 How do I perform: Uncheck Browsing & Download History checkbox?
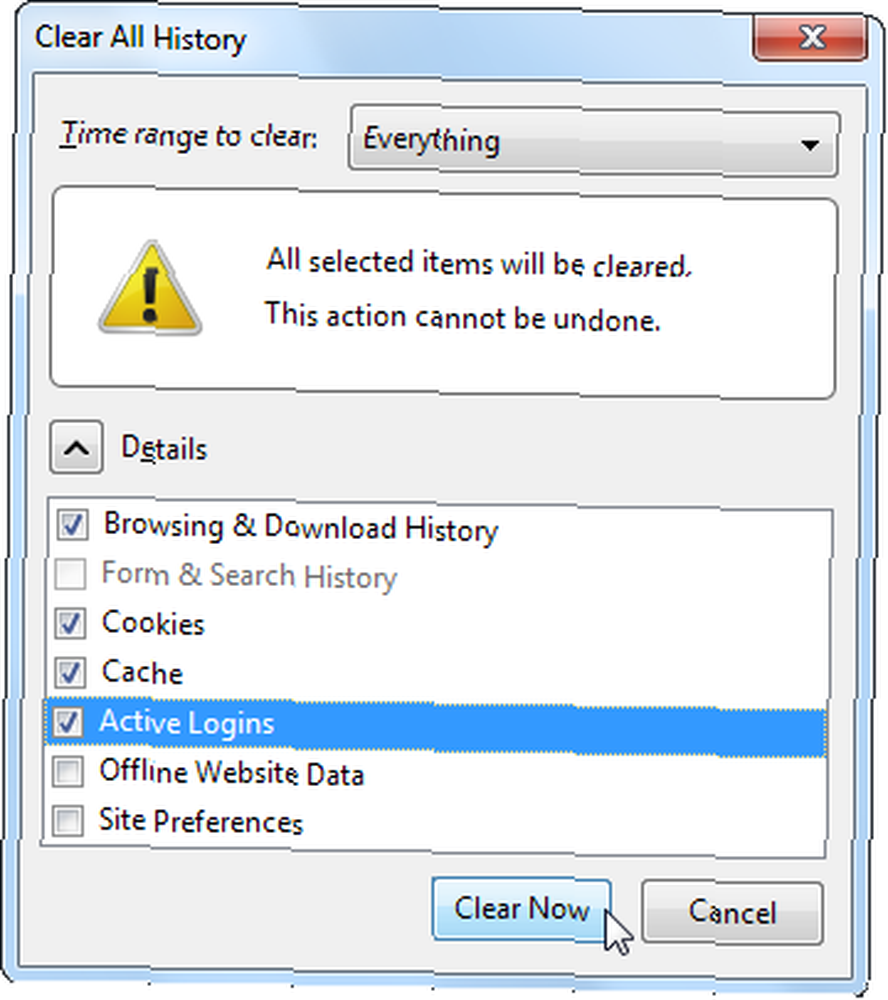(71, 525)
